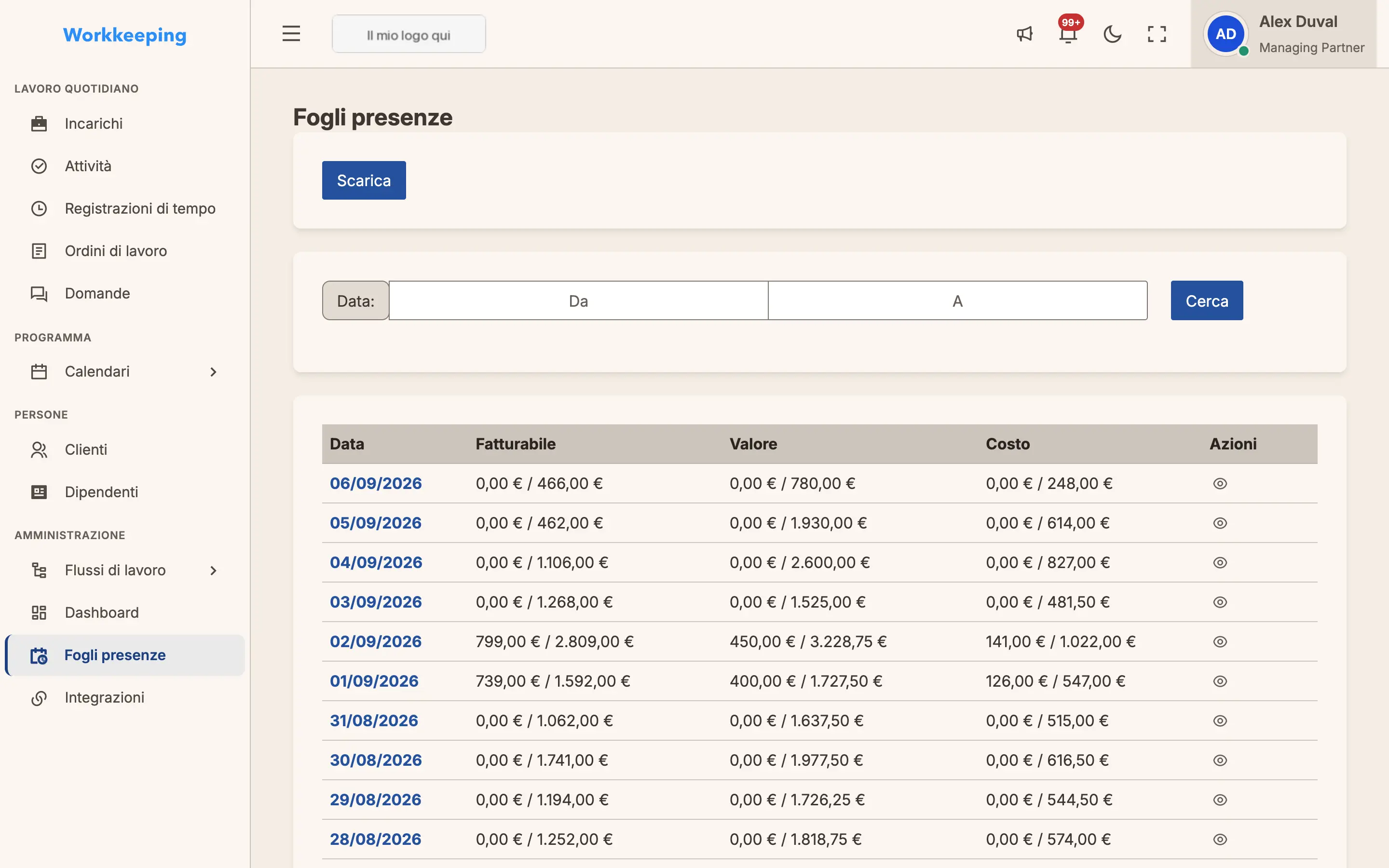This screenshot has height=868, width=1389.
Task: Click the Domande chat icon
Action: (x=39, y=293)
